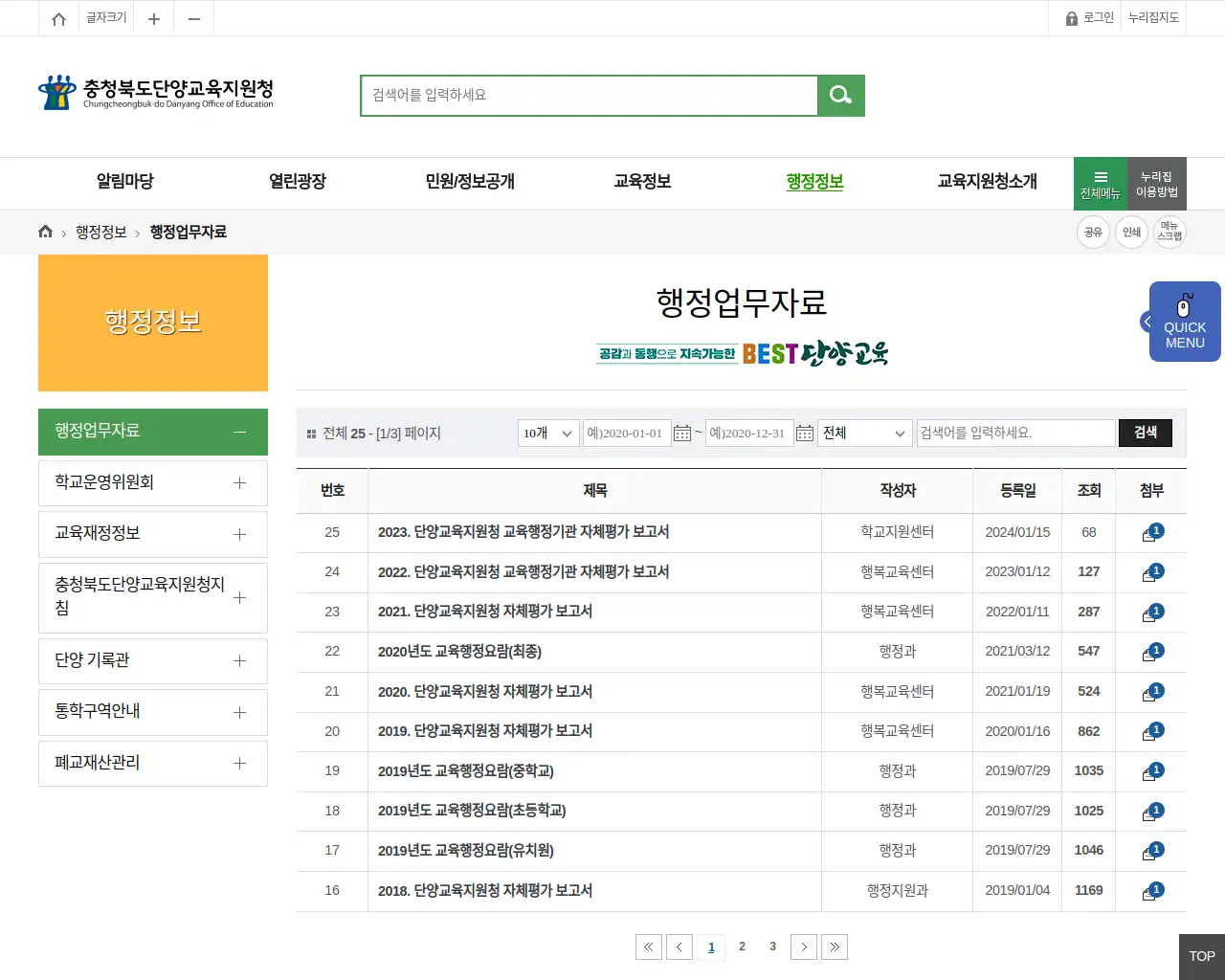Open attachment icon for post 22
Viewport: 1225px width, 980px height.
(x=1152, y=653)
